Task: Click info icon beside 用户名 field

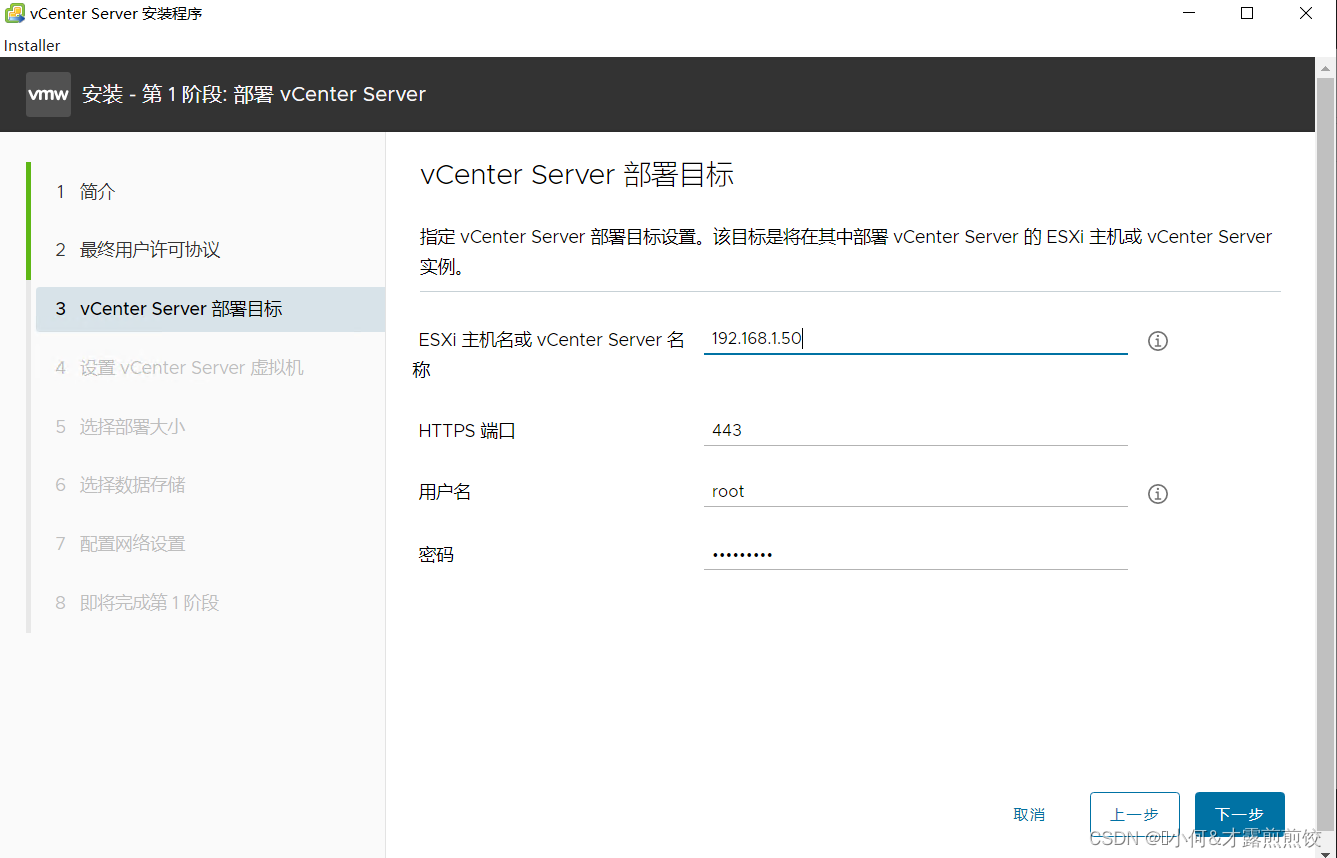Action: point(1158,494)
